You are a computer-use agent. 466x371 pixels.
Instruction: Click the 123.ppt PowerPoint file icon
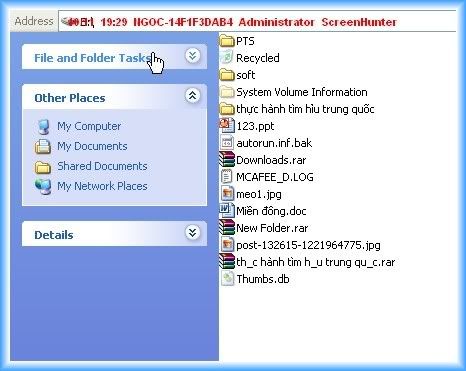(227, 126)
